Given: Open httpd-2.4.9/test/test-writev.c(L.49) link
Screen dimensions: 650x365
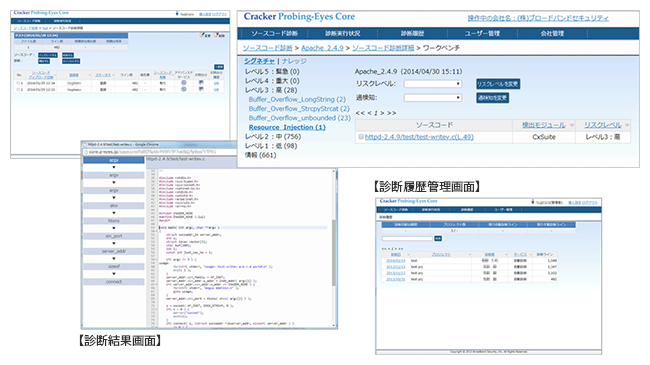Looking at the screenshot, I should pos(419,137).
